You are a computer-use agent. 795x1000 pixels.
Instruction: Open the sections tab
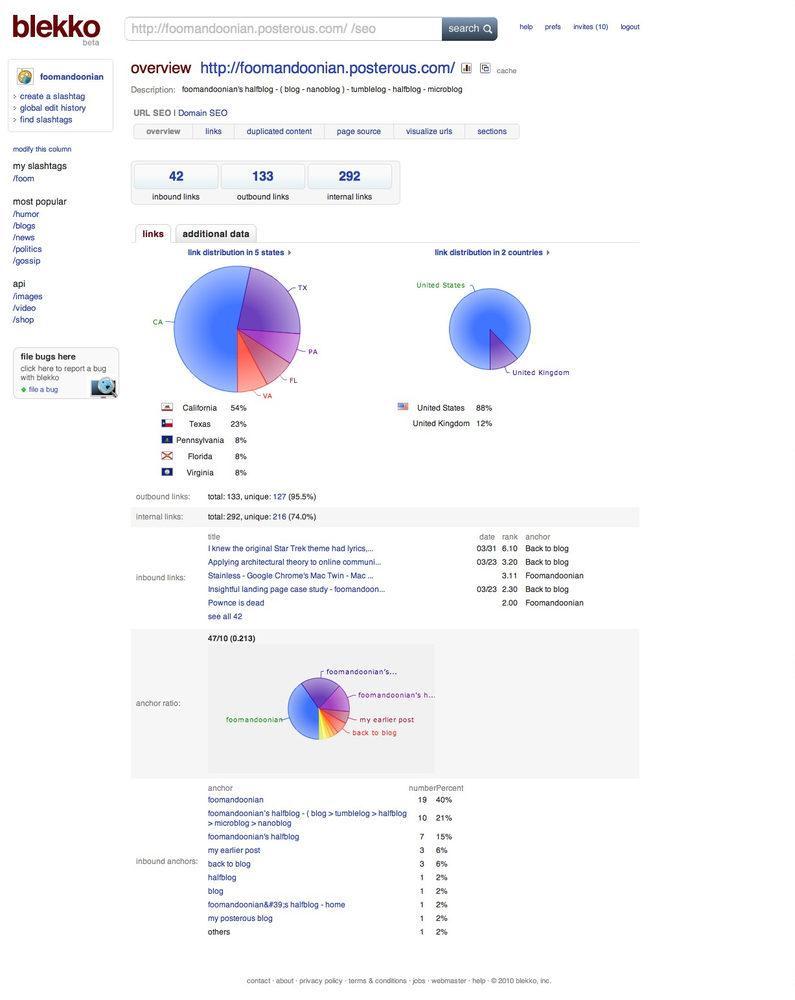(492, 131)
